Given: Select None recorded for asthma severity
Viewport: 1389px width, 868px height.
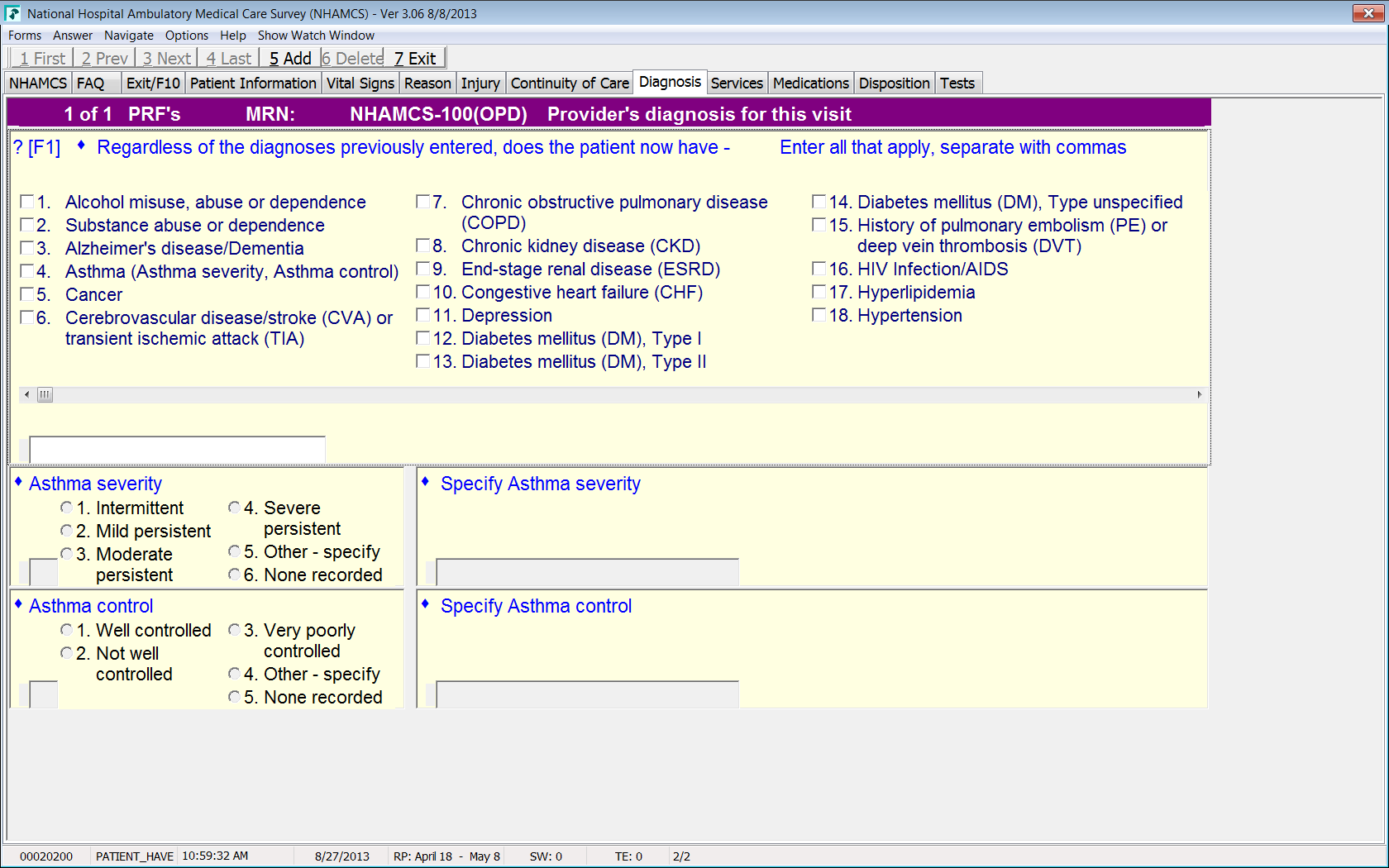Looking at the screenshot, I should tap(235, 575).
